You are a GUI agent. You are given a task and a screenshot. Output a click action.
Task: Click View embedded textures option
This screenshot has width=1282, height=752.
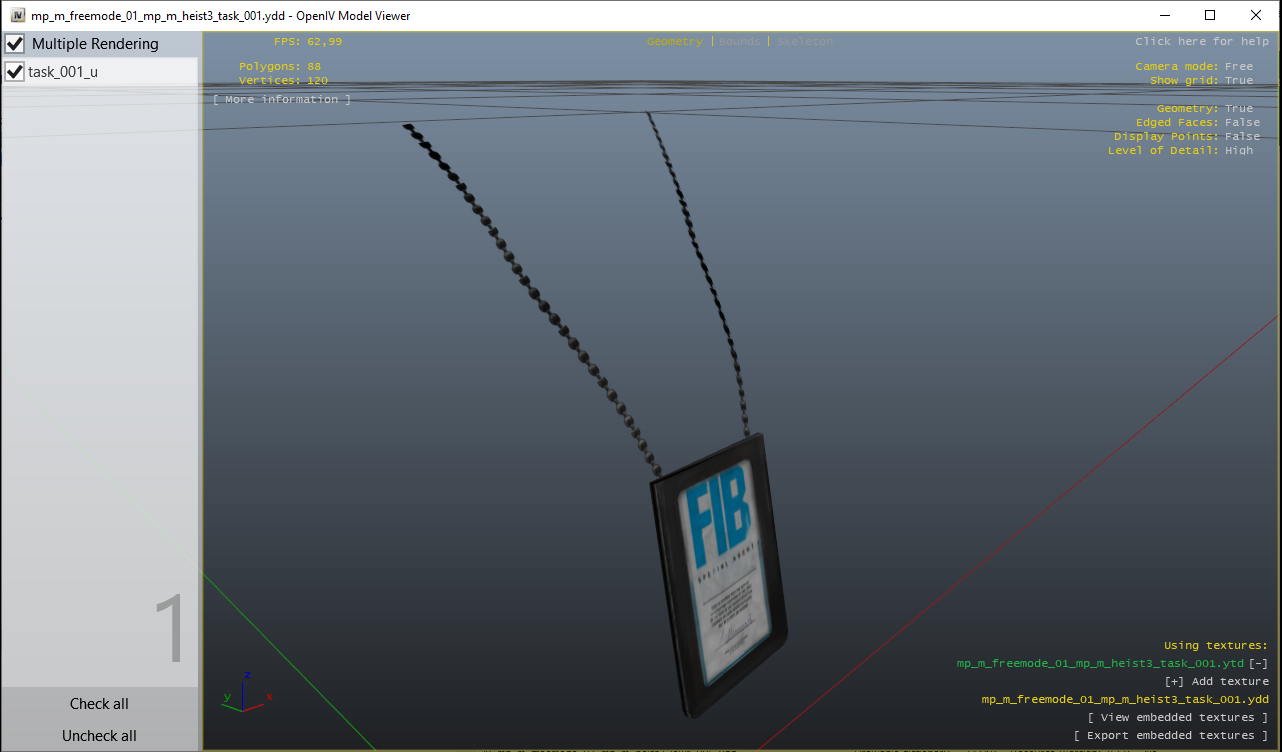click(1178, 716)
